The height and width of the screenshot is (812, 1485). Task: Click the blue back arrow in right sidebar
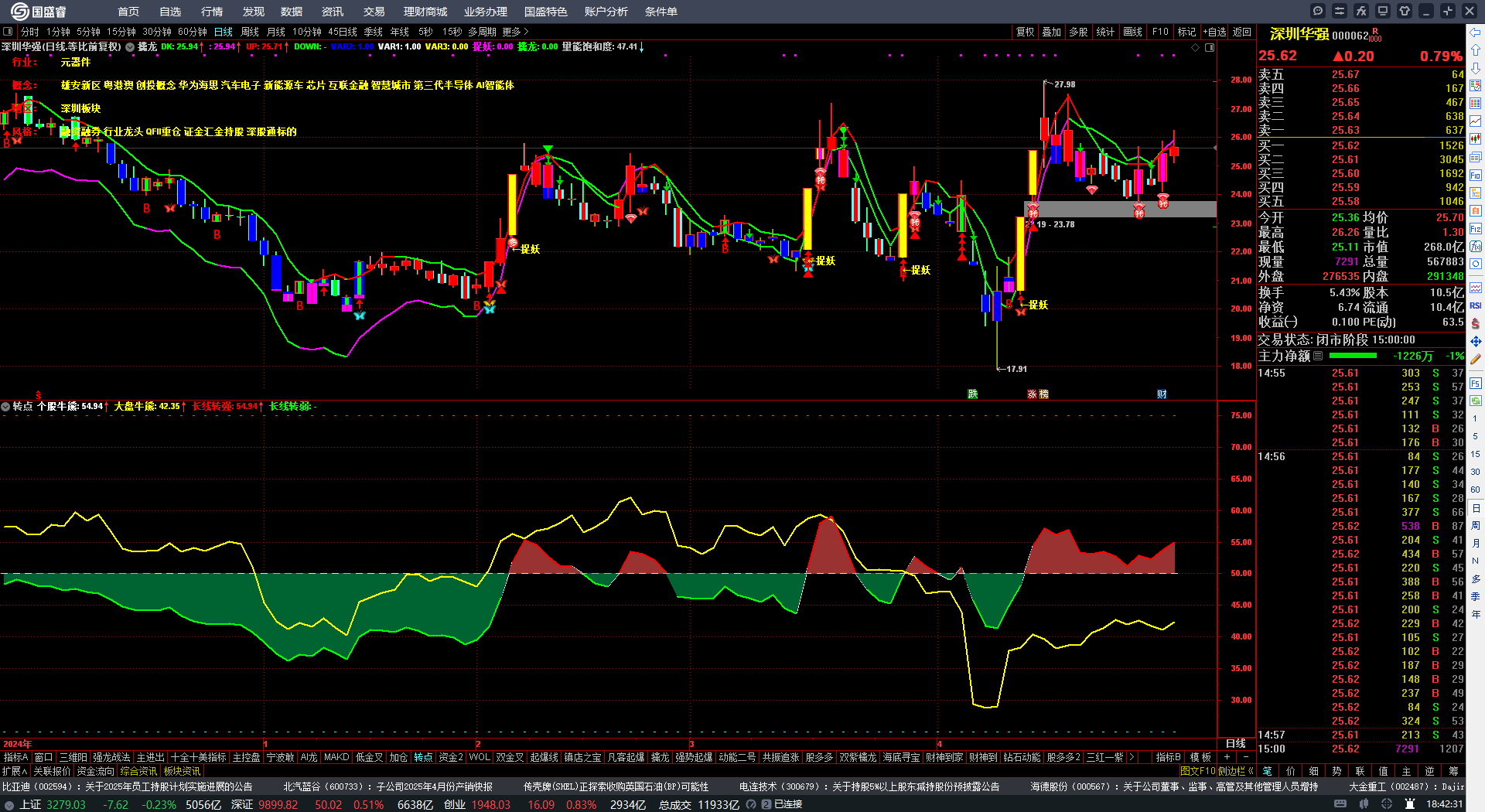pos(1476,32)
